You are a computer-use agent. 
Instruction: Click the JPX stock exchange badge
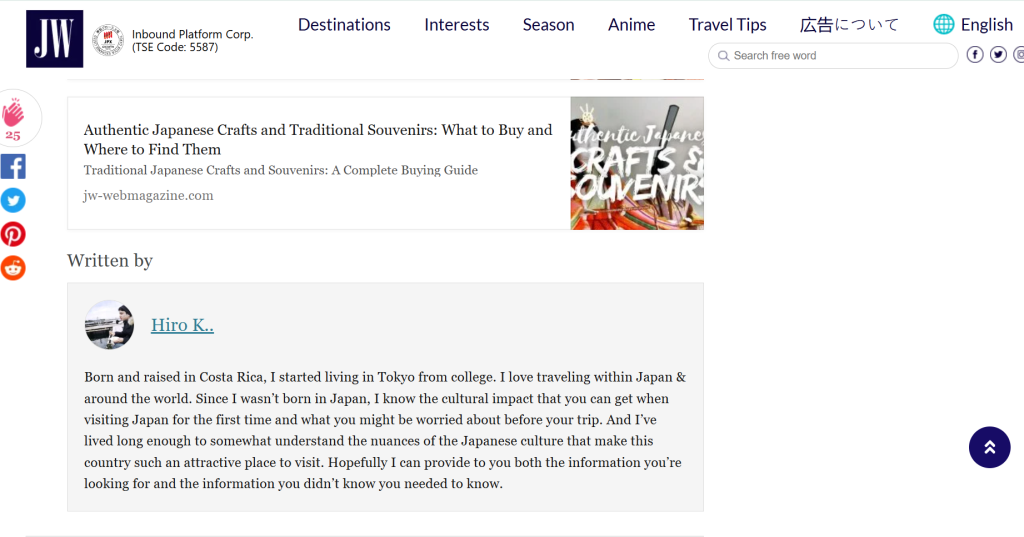pyautogui.click(x=107, y=40)
